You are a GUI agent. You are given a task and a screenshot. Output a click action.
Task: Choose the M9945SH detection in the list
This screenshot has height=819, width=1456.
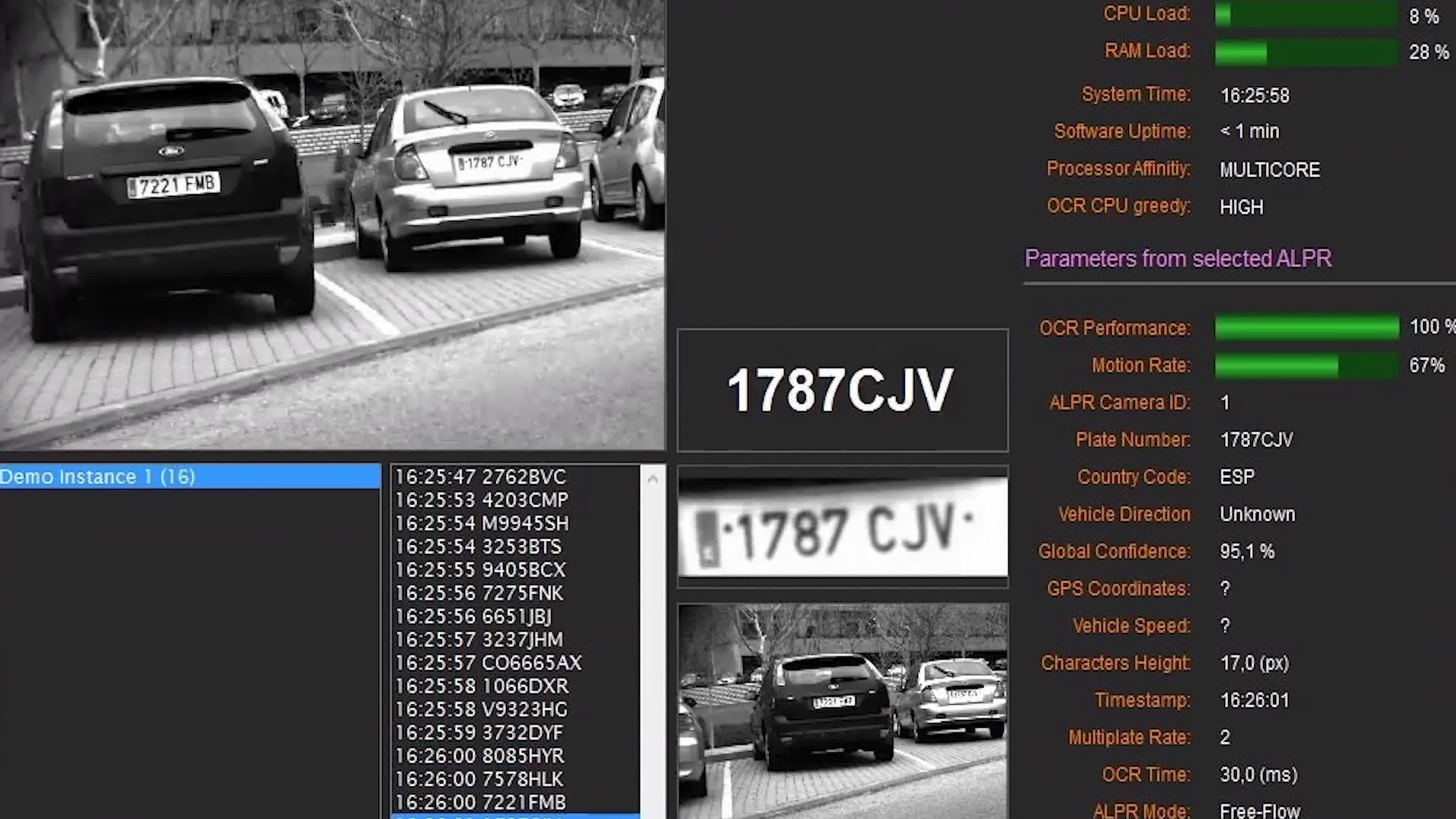click(x=482, y=523)
